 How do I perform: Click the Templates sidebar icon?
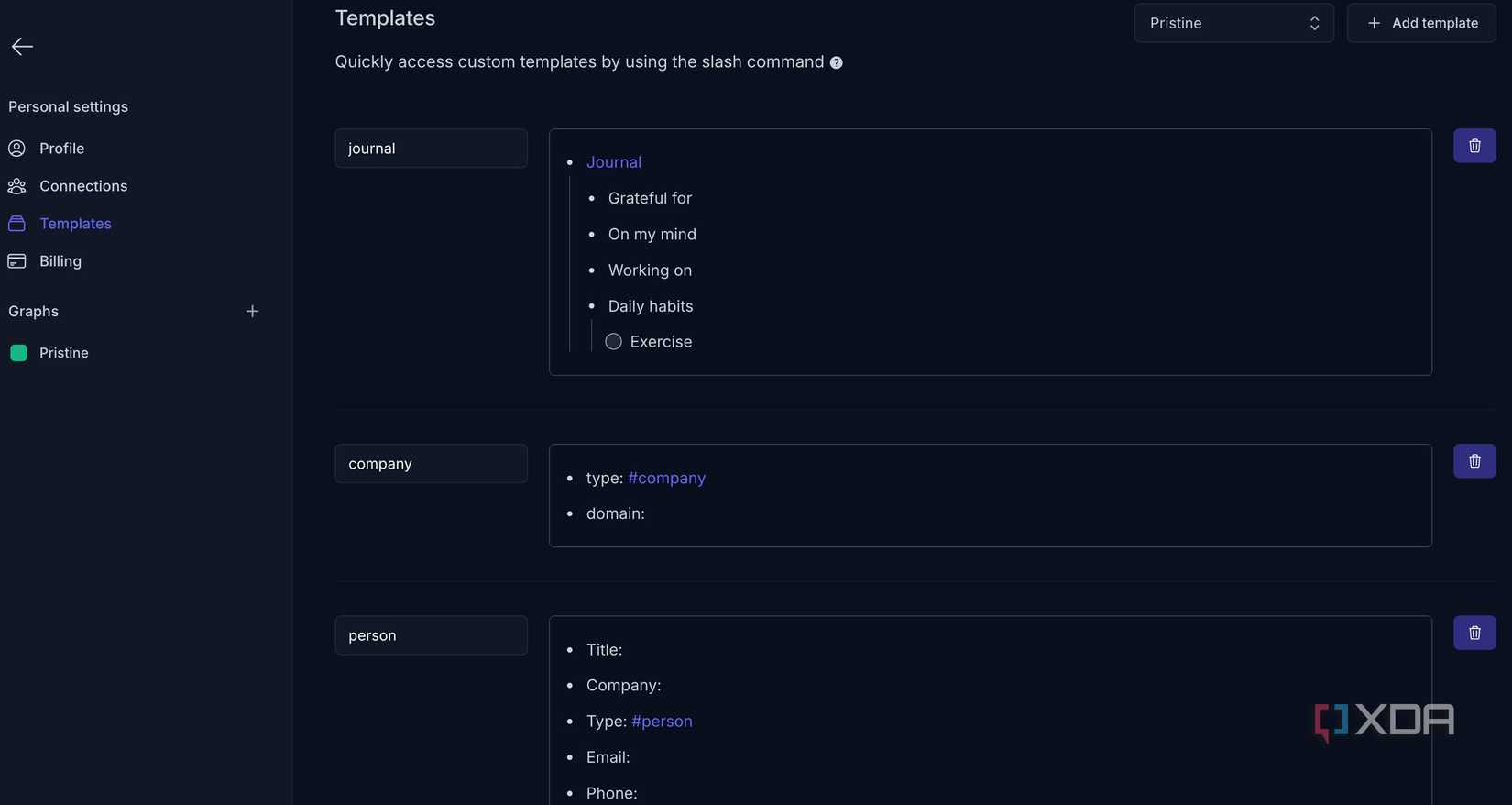click(x=16, y=223)
